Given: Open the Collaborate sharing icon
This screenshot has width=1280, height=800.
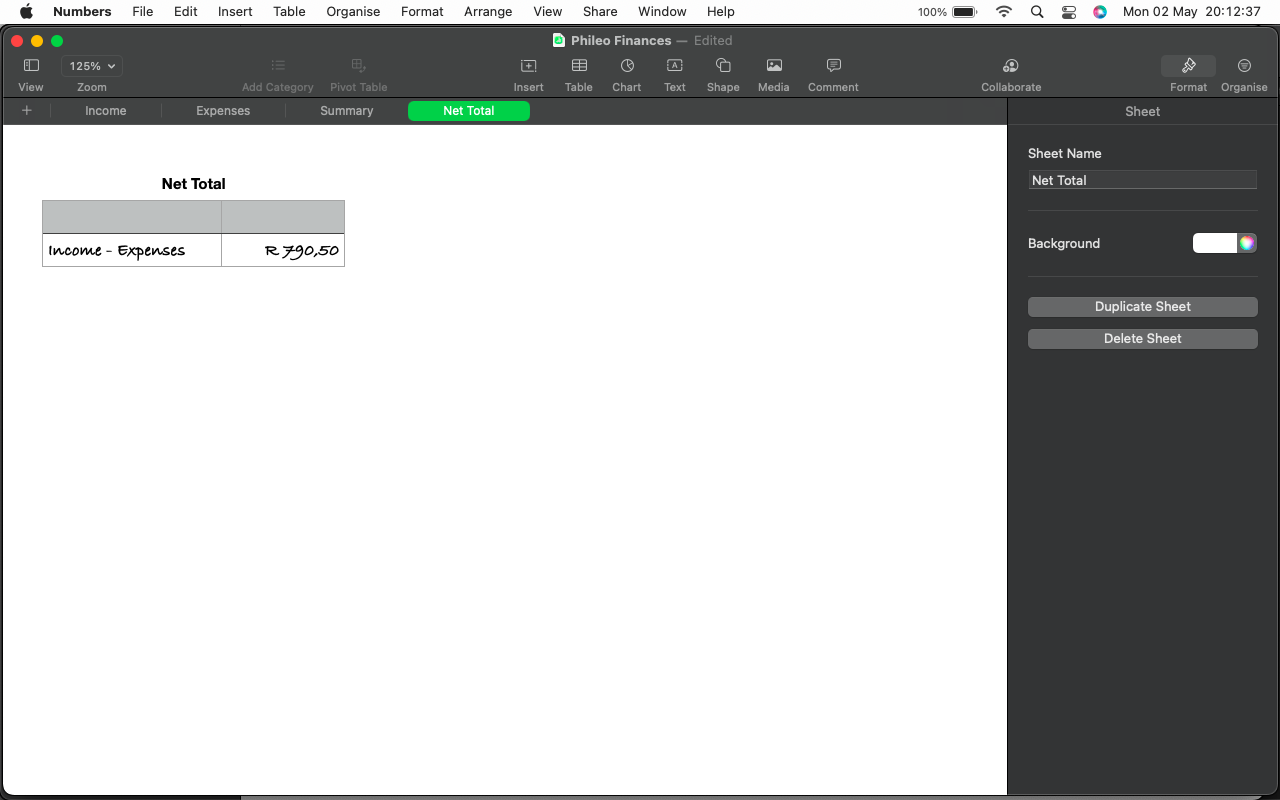Looking at the screenshot, I should 1011,66.
